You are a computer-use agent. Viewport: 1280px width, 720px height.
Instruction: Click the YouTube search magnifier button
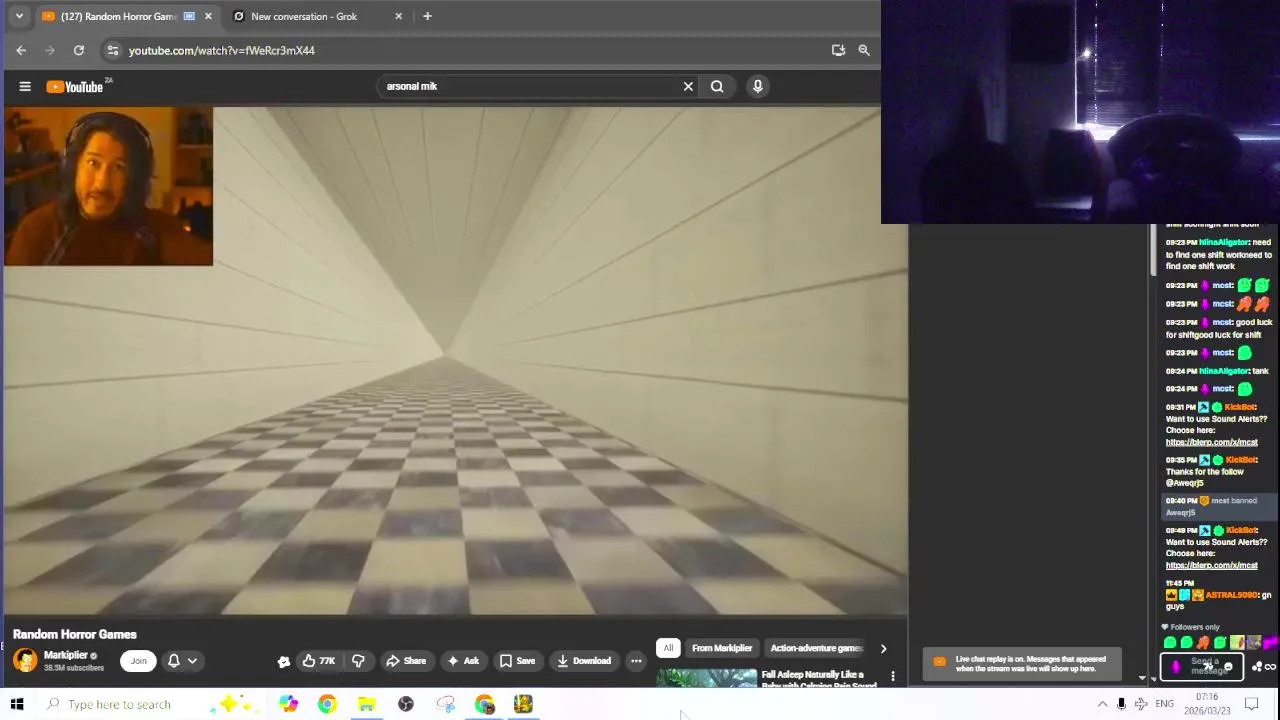click(717, 86)
